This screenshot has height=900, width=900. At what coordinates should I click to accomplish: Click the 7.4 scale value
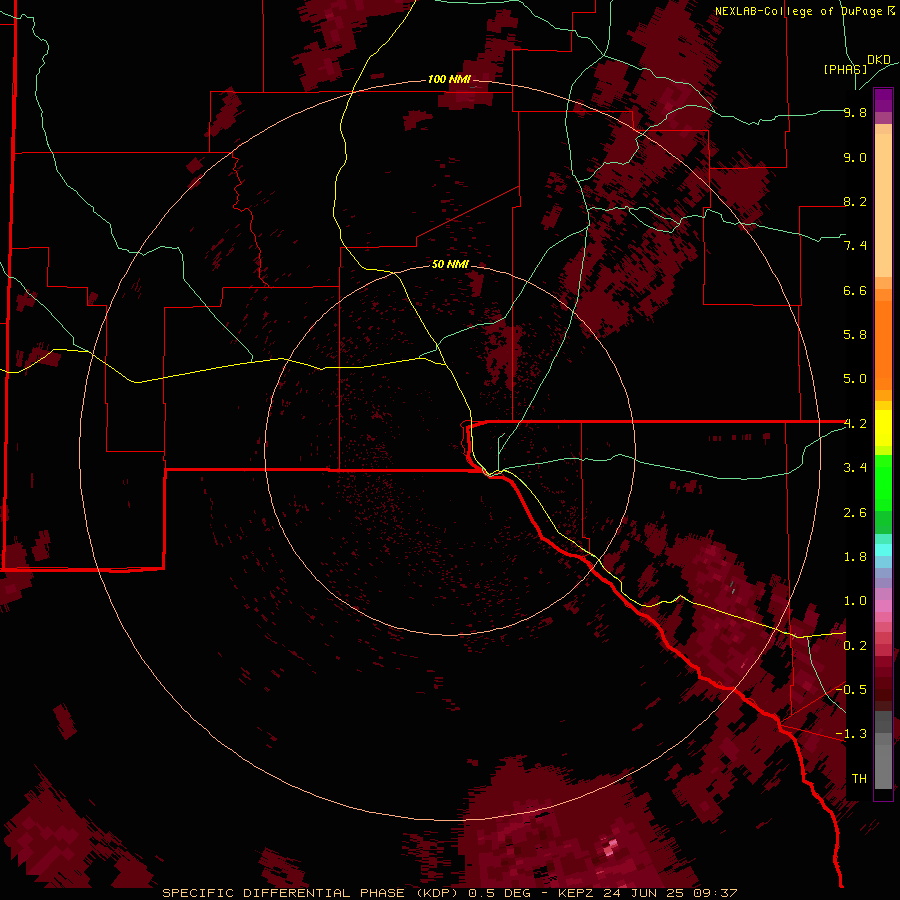(855, 246)
